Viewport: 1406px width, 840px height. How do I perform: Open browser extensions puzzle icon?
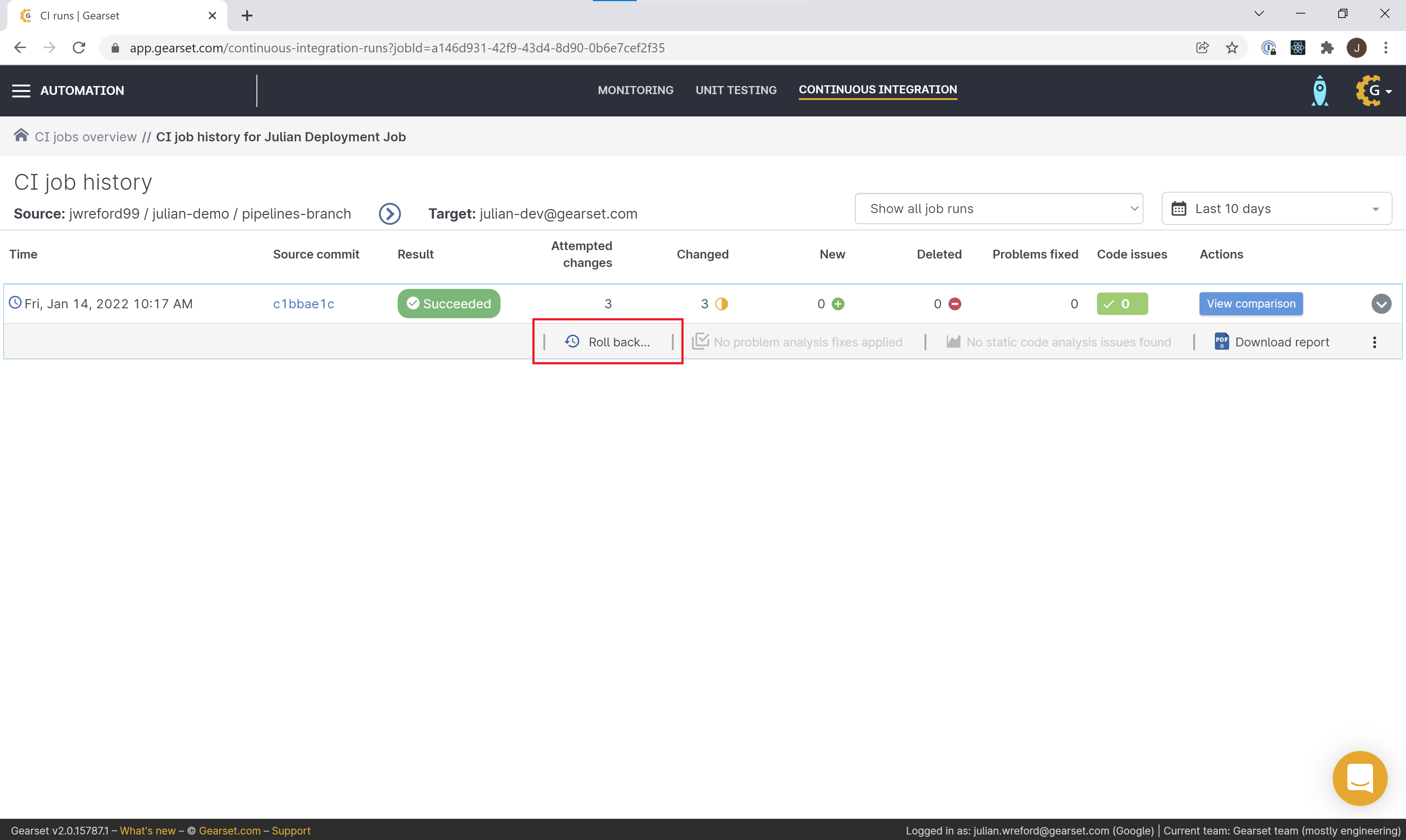pos(1327,48)
